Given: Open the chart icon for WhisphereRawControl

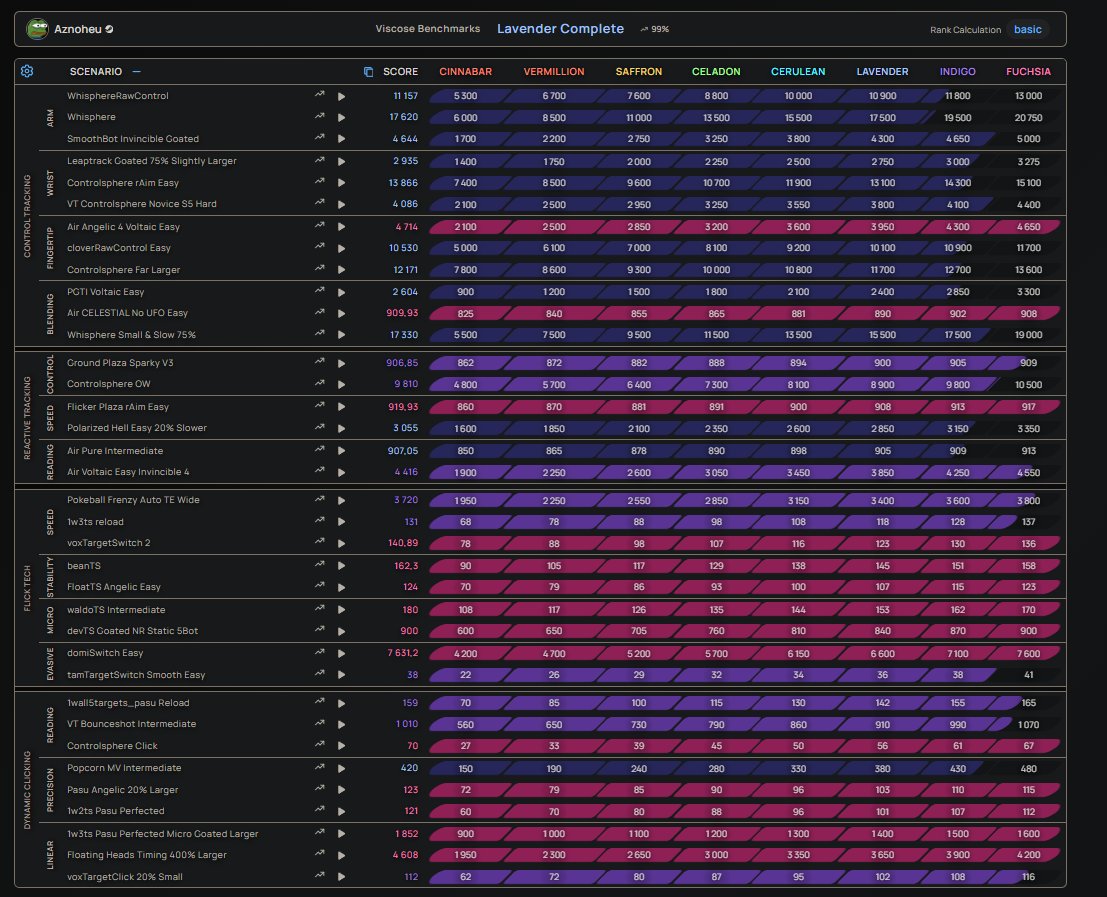Looking at the screenshot, I should pyautogui.click(x=320, y=95).
